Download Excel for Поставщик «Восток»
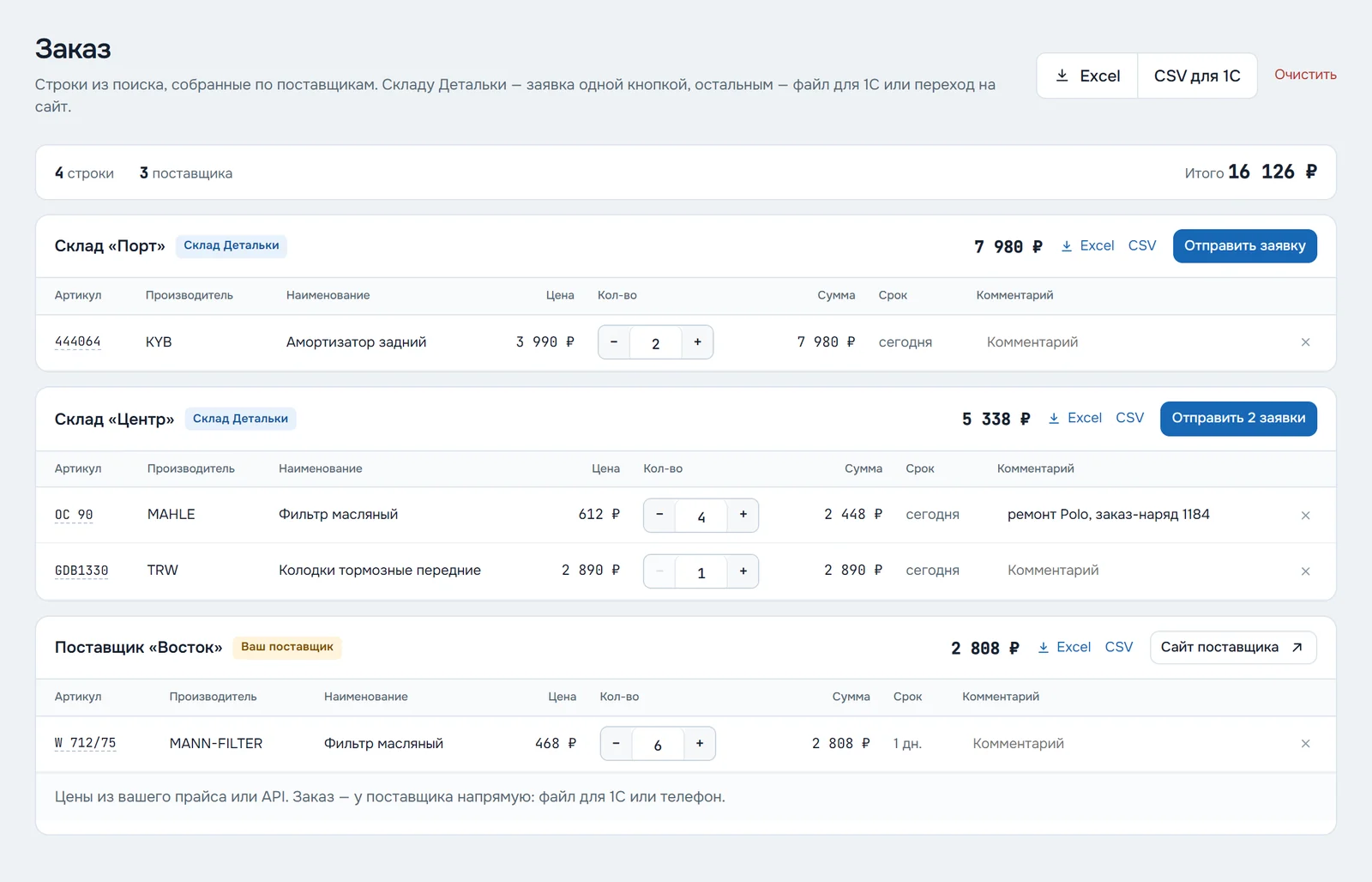 coord(1064,647)
